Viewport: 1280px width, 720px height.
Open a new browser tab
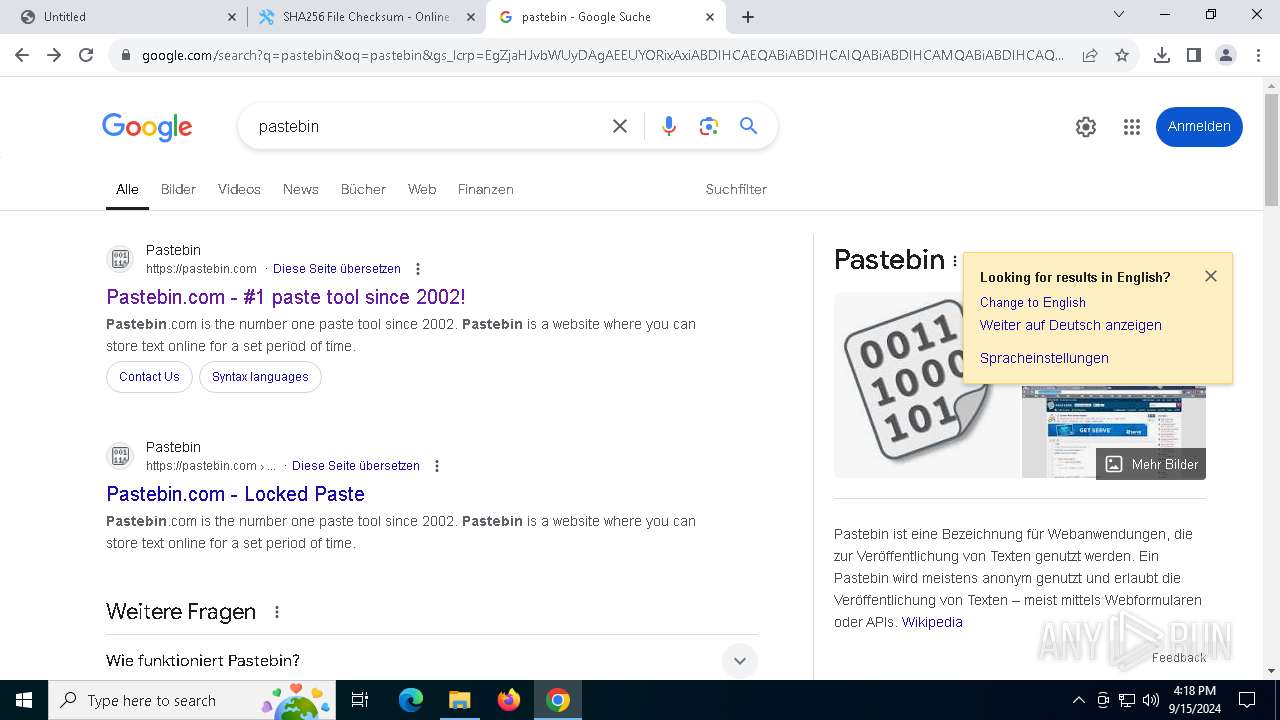point(748,17)
